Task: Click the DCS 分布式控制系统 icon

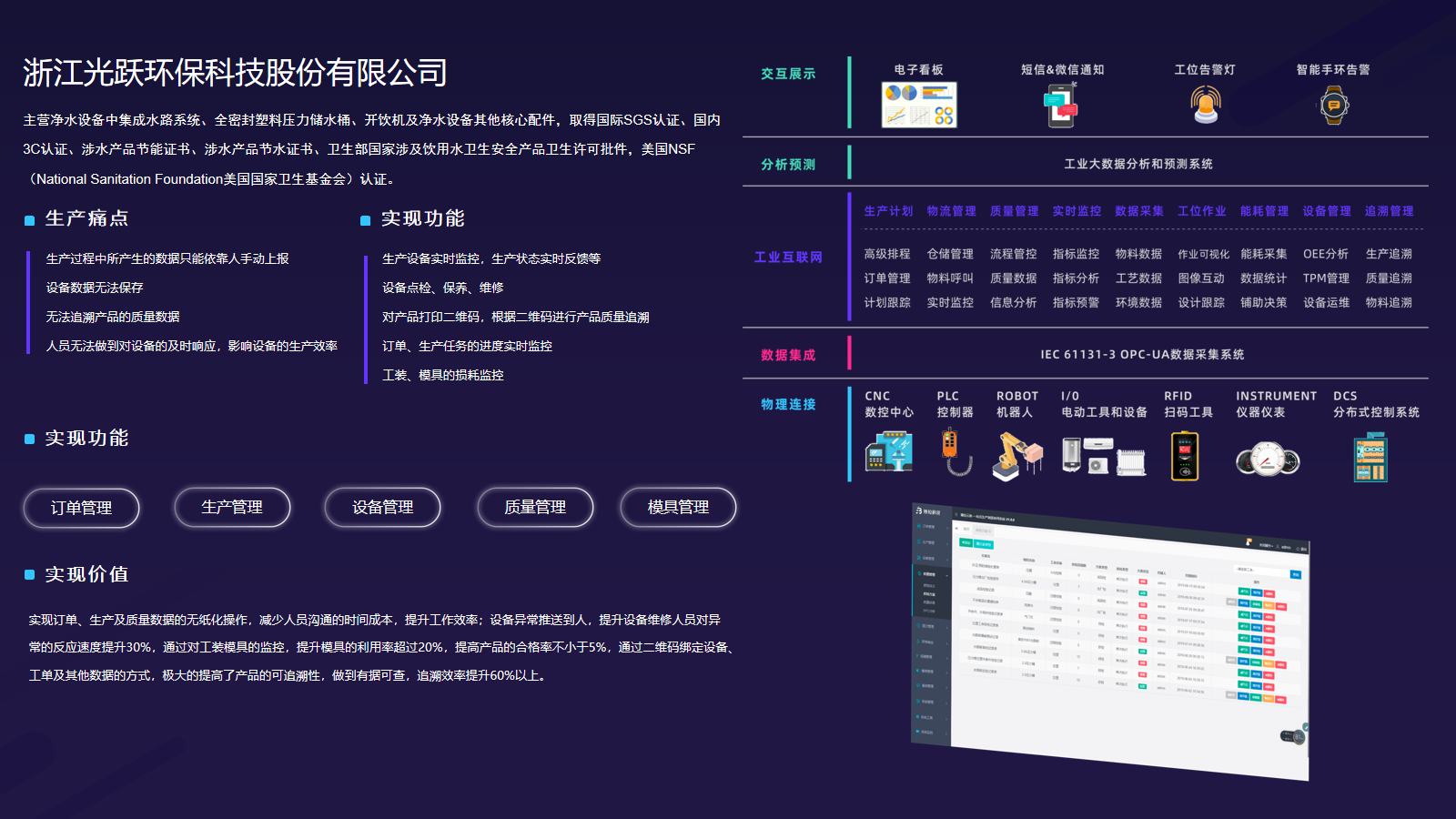Action: point(1370,457)
